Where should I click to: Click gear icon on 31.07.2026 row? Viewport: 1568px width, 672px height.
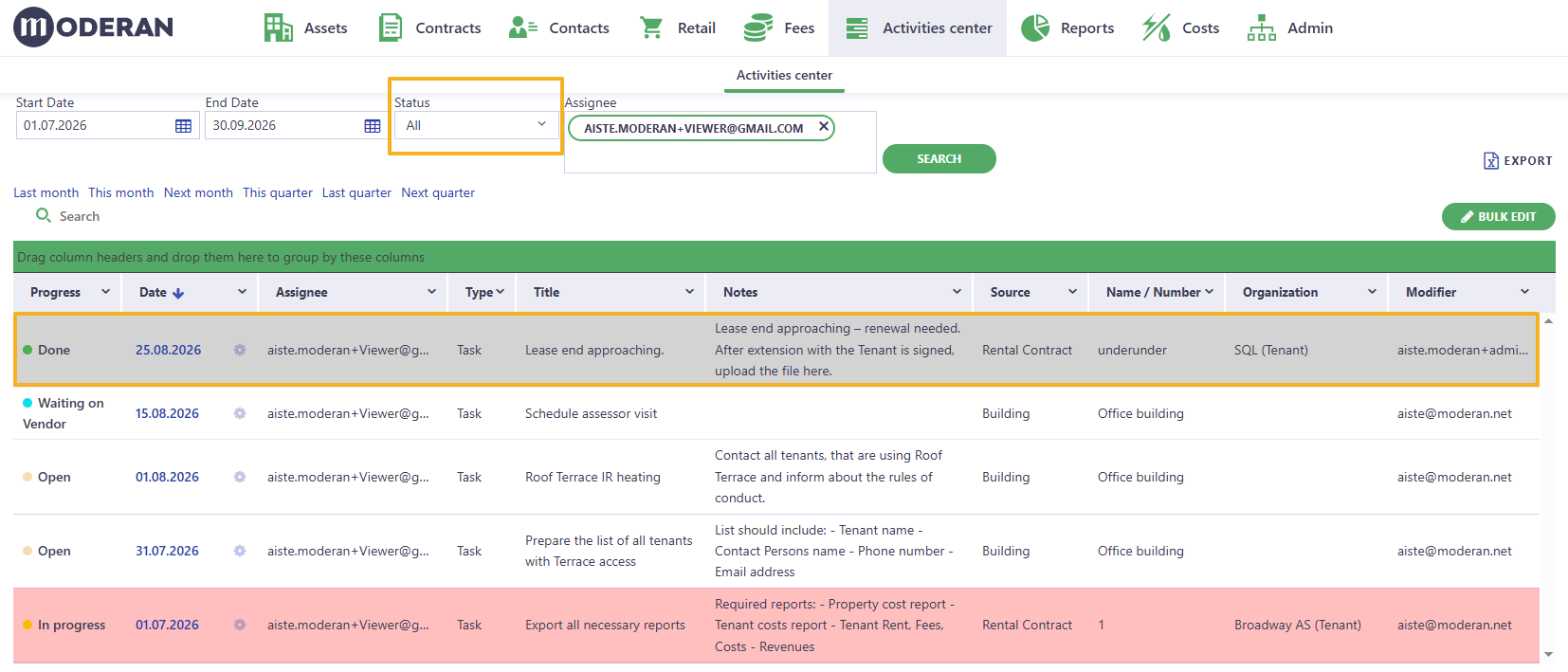coord(240,551)
